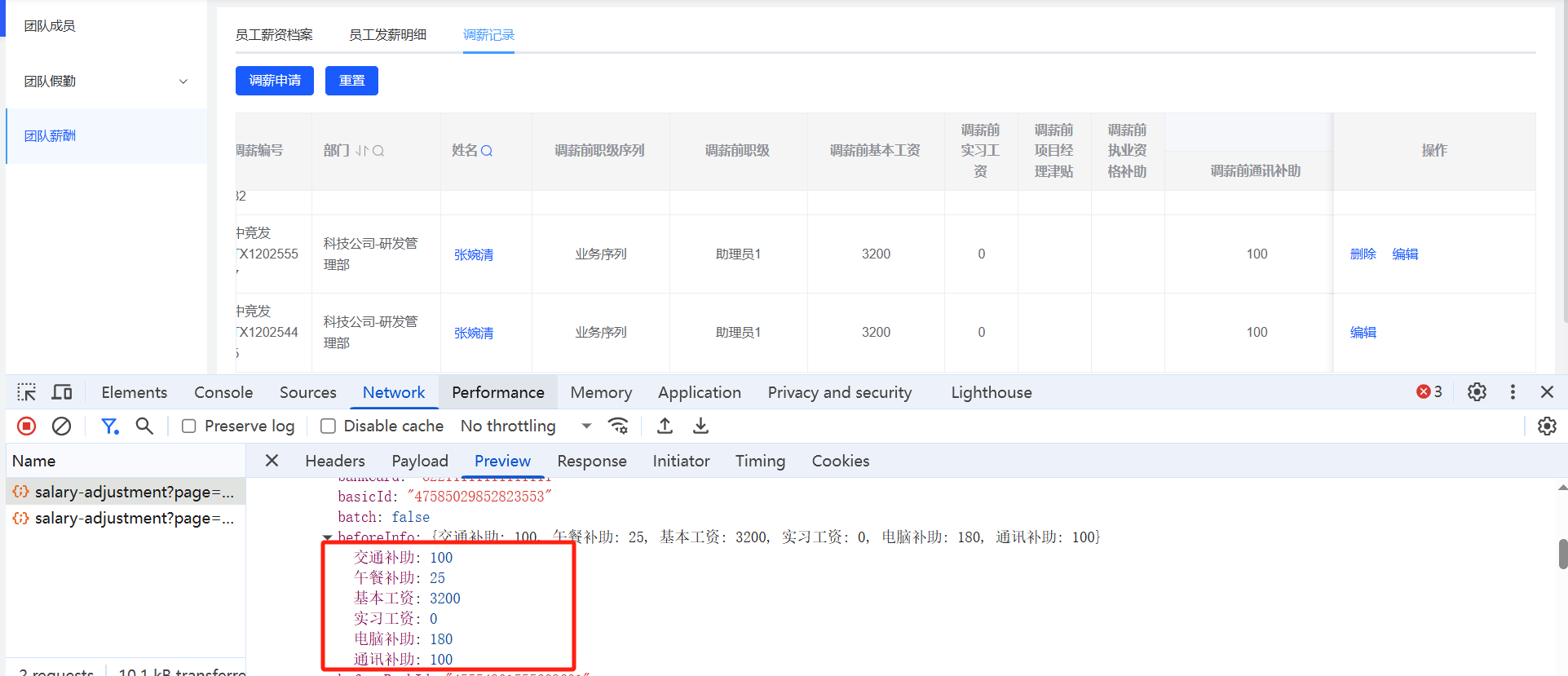Stop recording network log
Image resolution: width=1568 pixels, height=676 pixels.
(26, 426)
